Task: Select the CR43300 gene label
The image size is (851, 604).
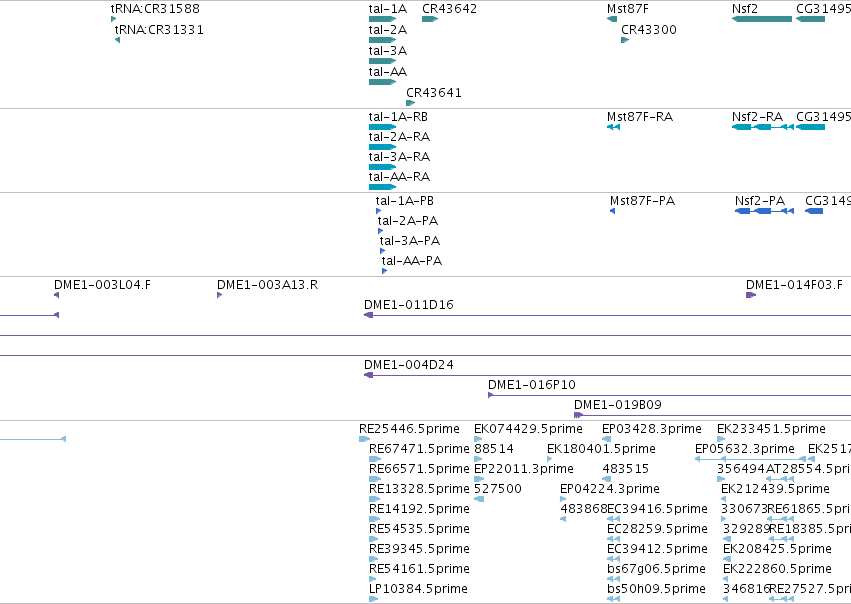Action: [x=649, y=30]
